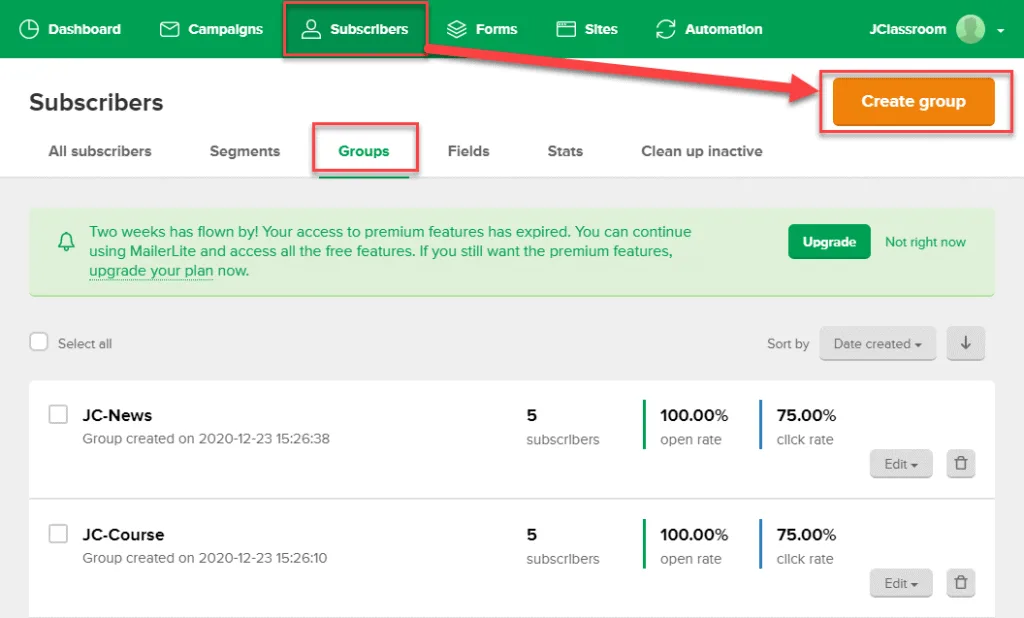Click the green Upgrade button
This screenshot has width=1024, height=618.
pos(829,242)
